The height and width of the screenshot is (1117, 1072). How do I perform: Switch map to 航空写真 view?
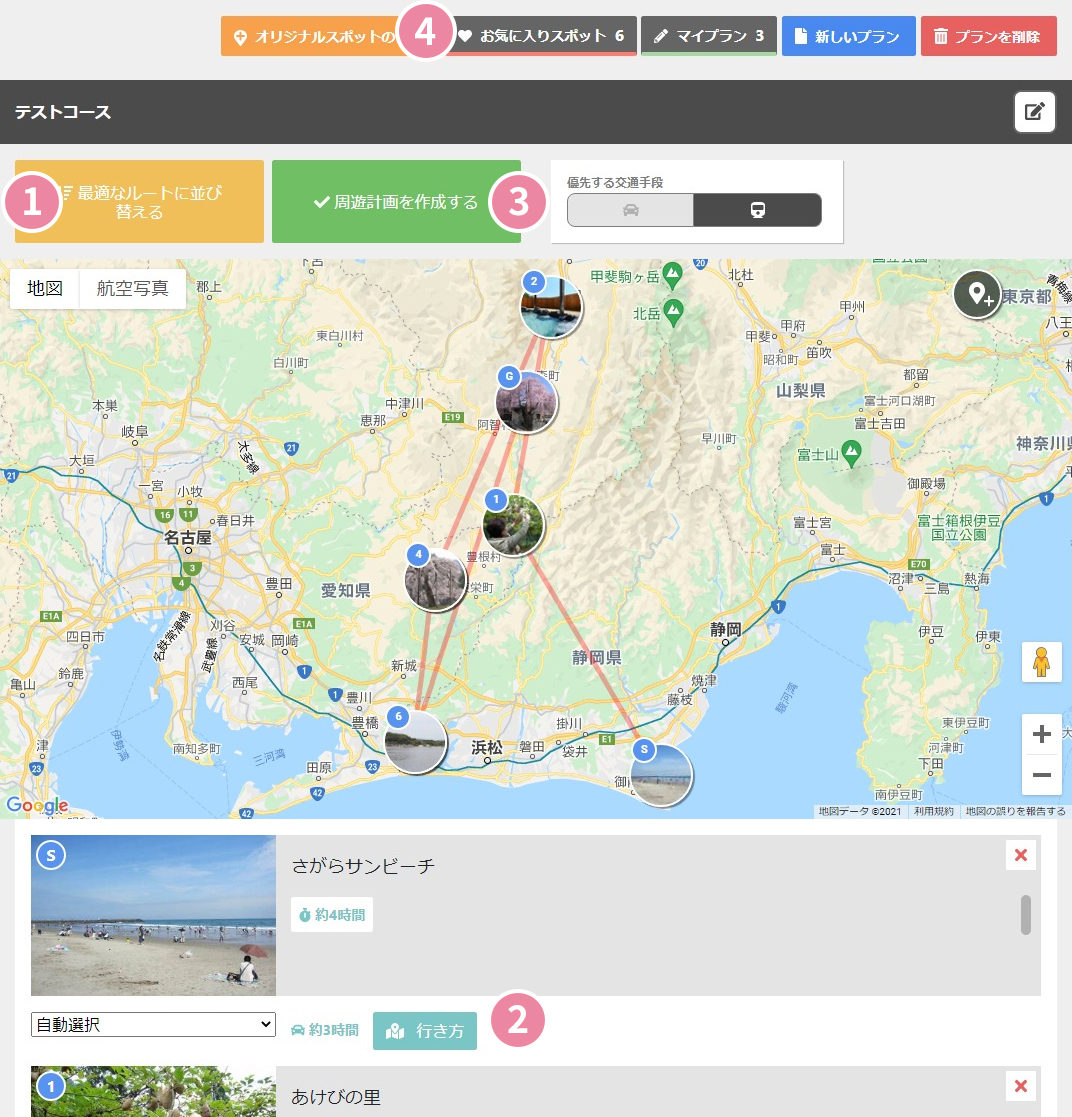tap(132, 289)
